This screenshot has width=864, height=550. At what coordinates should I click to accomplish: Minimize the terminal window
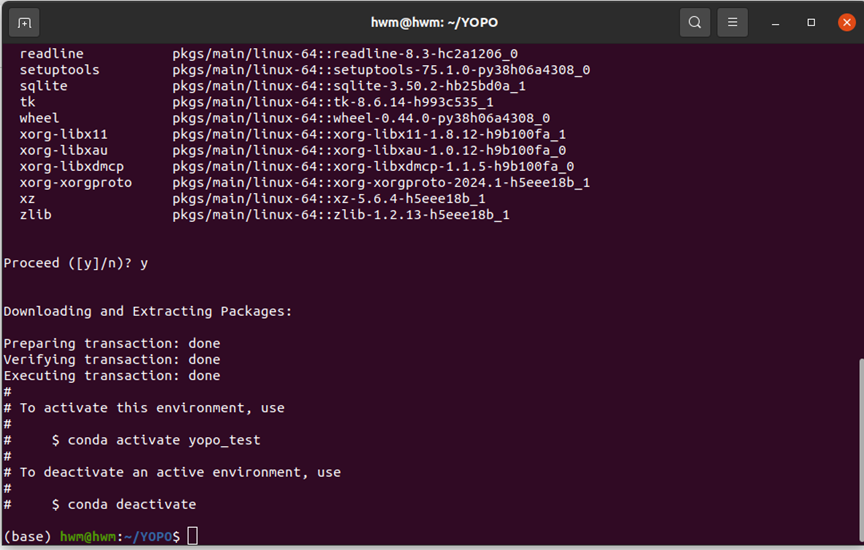pos(775,23)
